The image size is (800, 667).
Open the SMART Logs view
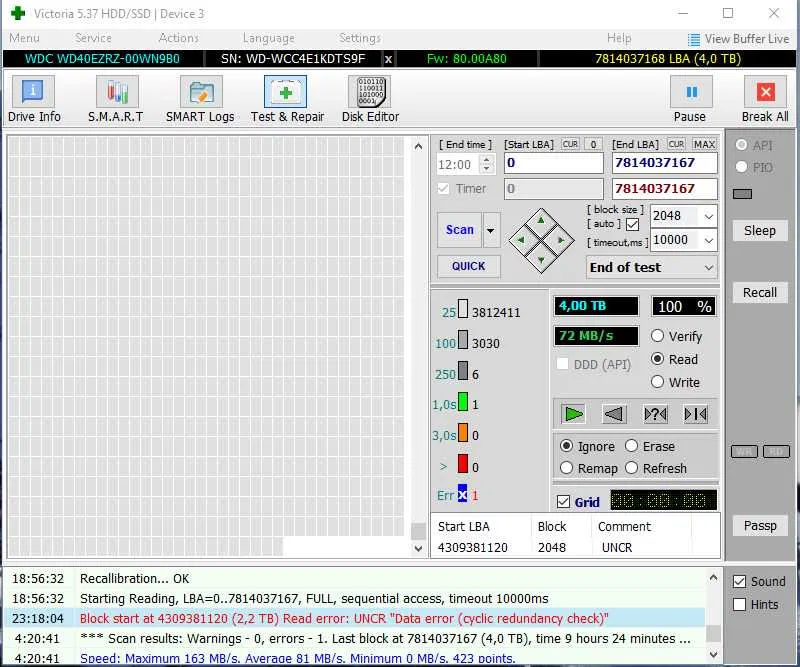point(200,100)
